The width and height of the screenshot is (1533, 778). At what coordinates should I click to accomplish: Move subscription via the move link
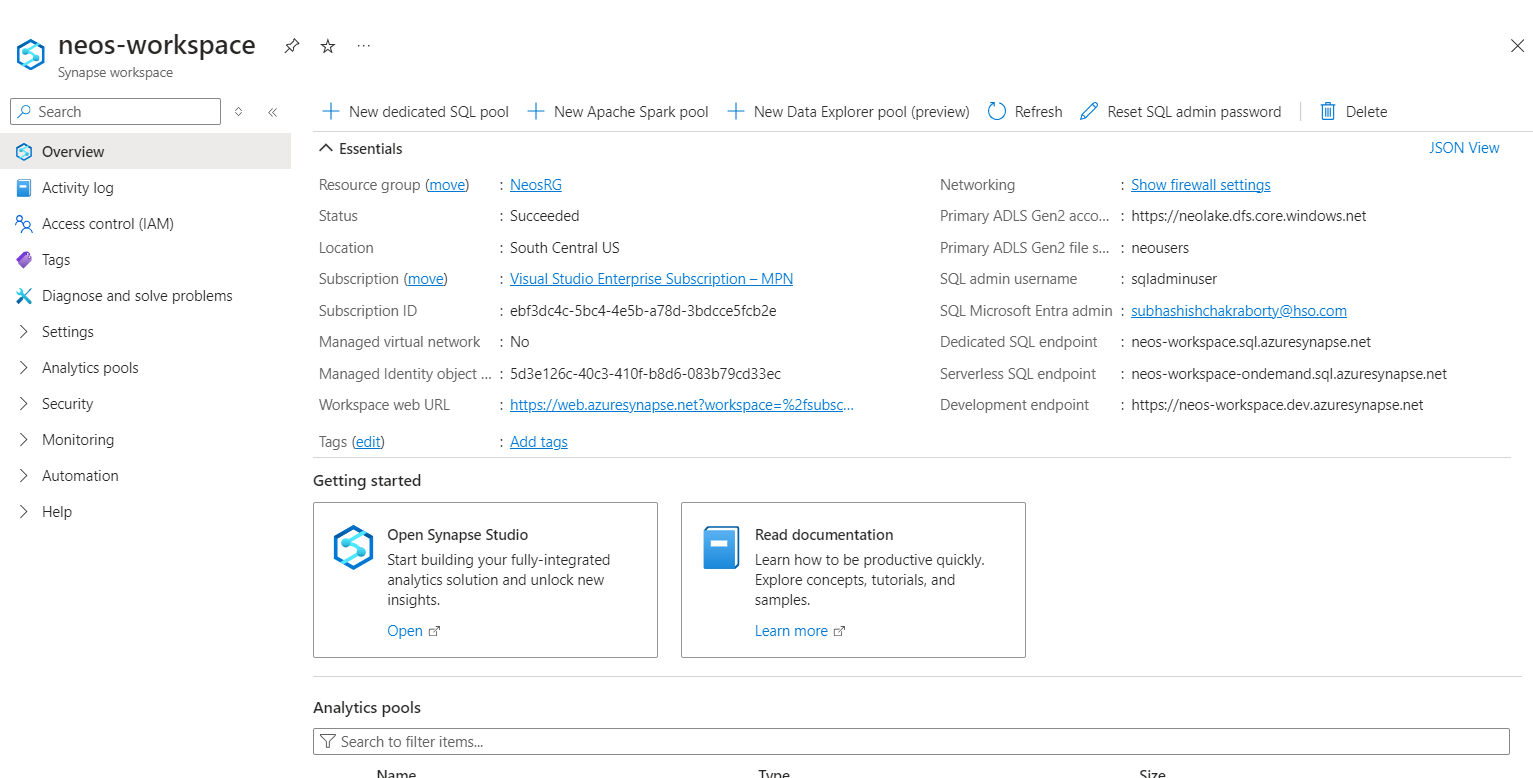[425, 279]
